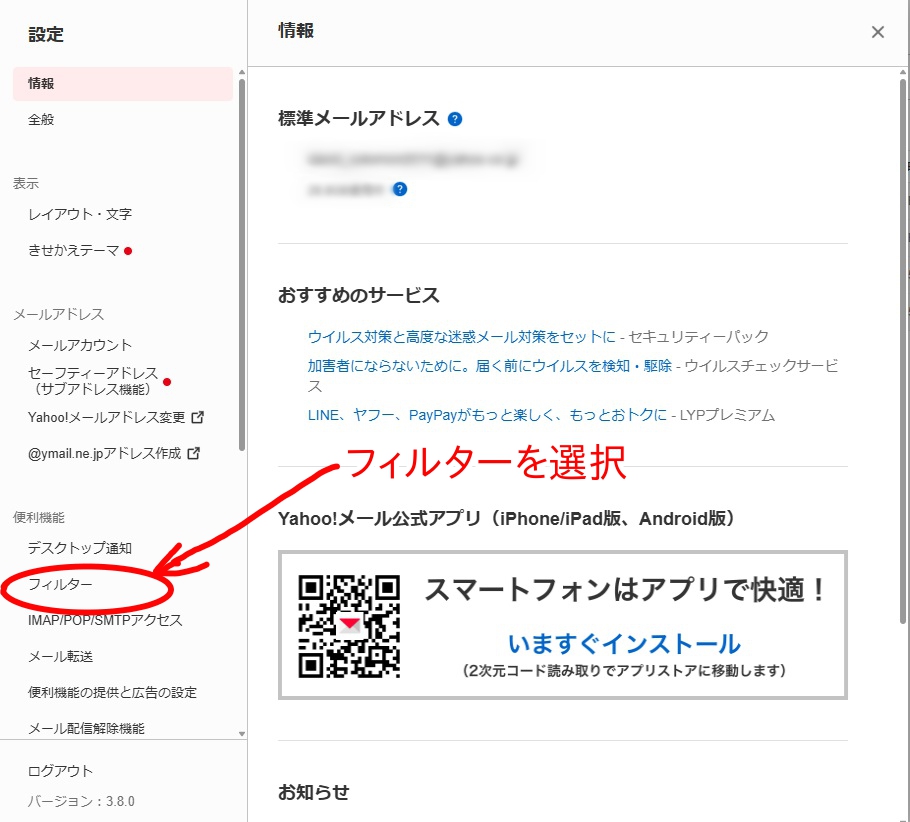910x822 pixels.
Task: Open デスクトップ通知 settings
Action: point(80,548)
